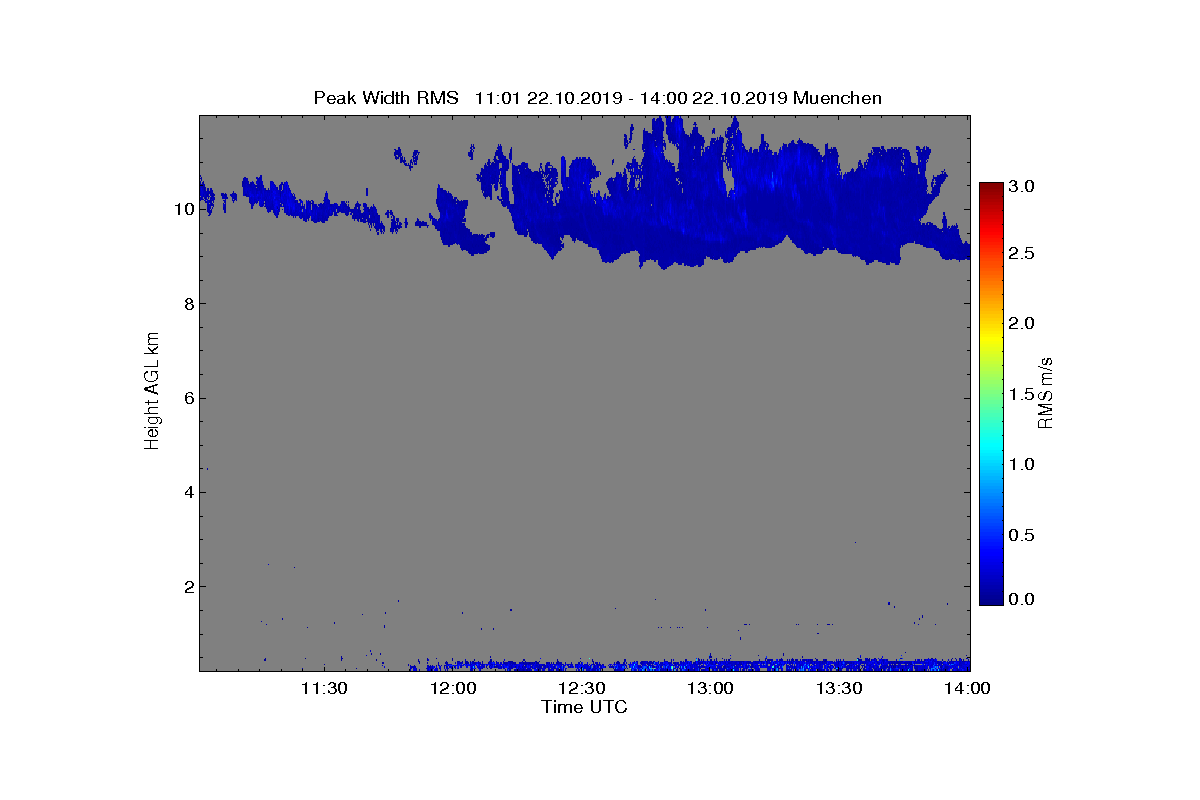Image resolution: width=1200 pixels, height=800 pixels.
Task: Click the "Time UTC" axis label
Action: click(584, 707)
